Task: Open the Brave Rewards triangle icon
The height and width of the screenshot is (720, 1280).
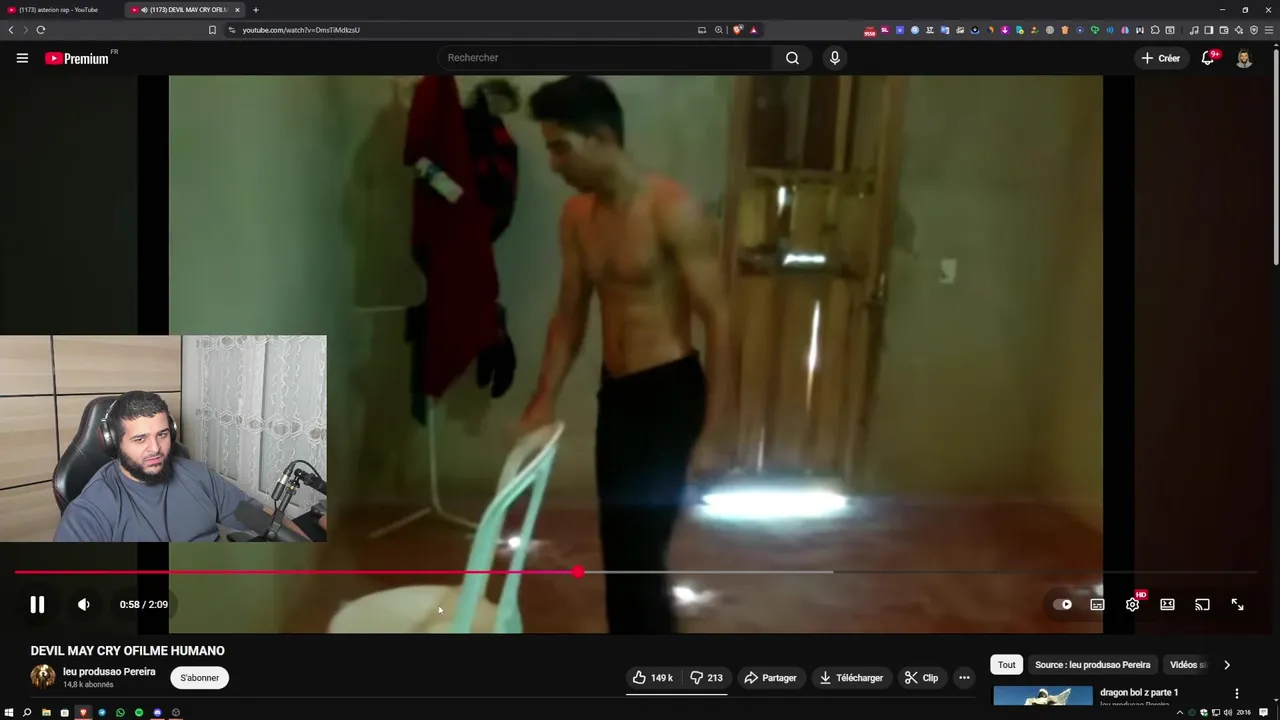Action: tap(753, 30)
